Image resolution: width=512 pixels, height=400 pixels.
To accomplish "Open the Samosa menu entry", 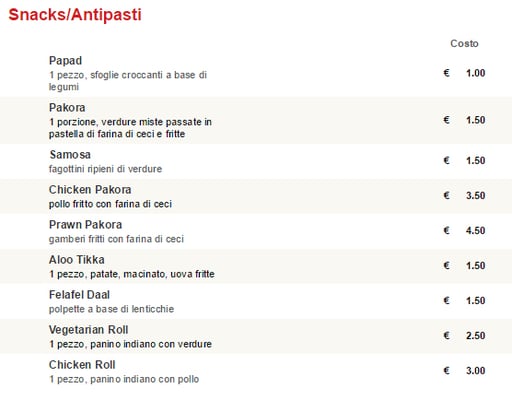I will click(x=70, y=155).
